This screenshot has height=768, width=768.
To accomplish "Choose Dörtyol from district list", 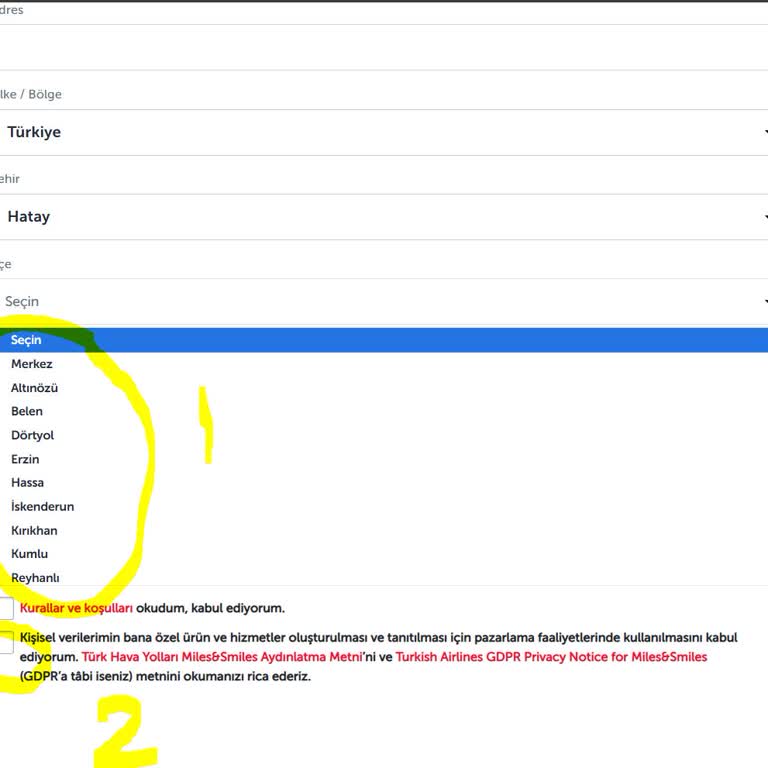I will (384, 435).
